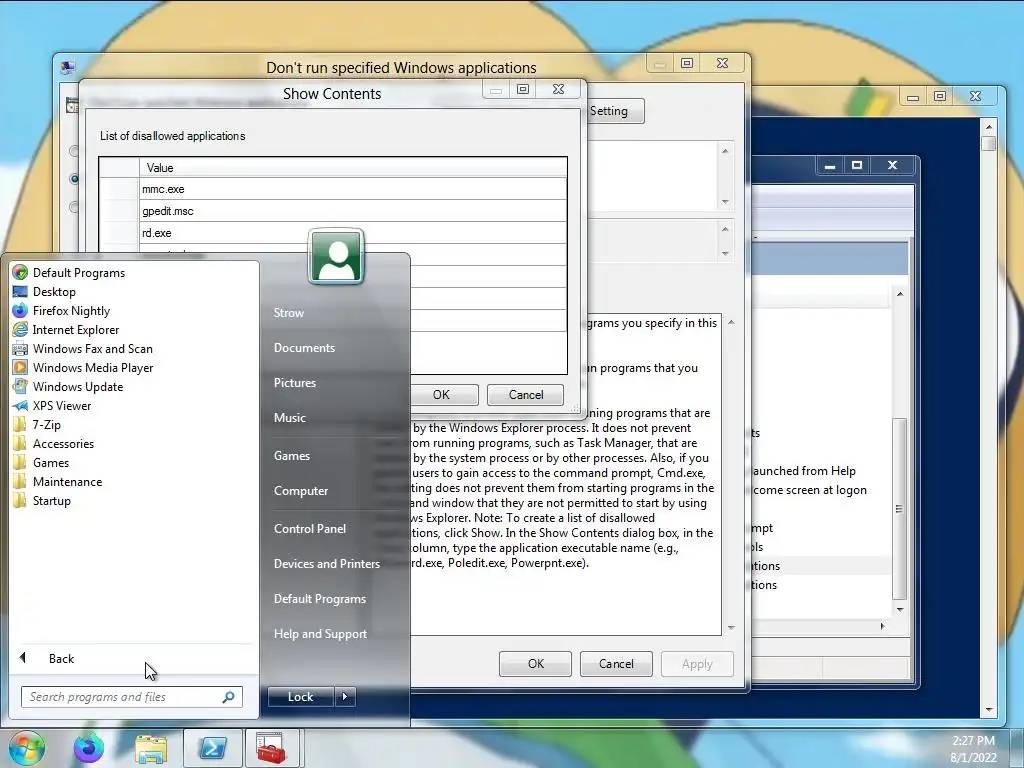Open Windows Explorer from the taskbar
Image resolution: width=1024 pixels, height=768 pixels.
pos(151,749)
